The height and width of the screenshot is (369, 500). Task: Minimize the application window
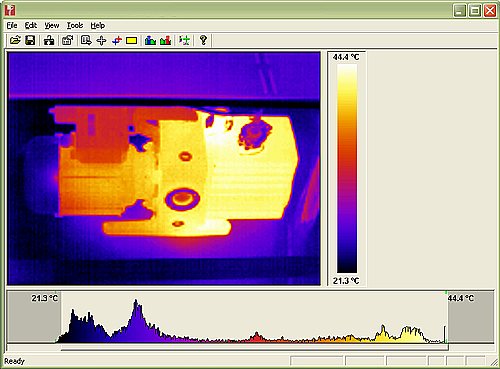click(459, 10)
